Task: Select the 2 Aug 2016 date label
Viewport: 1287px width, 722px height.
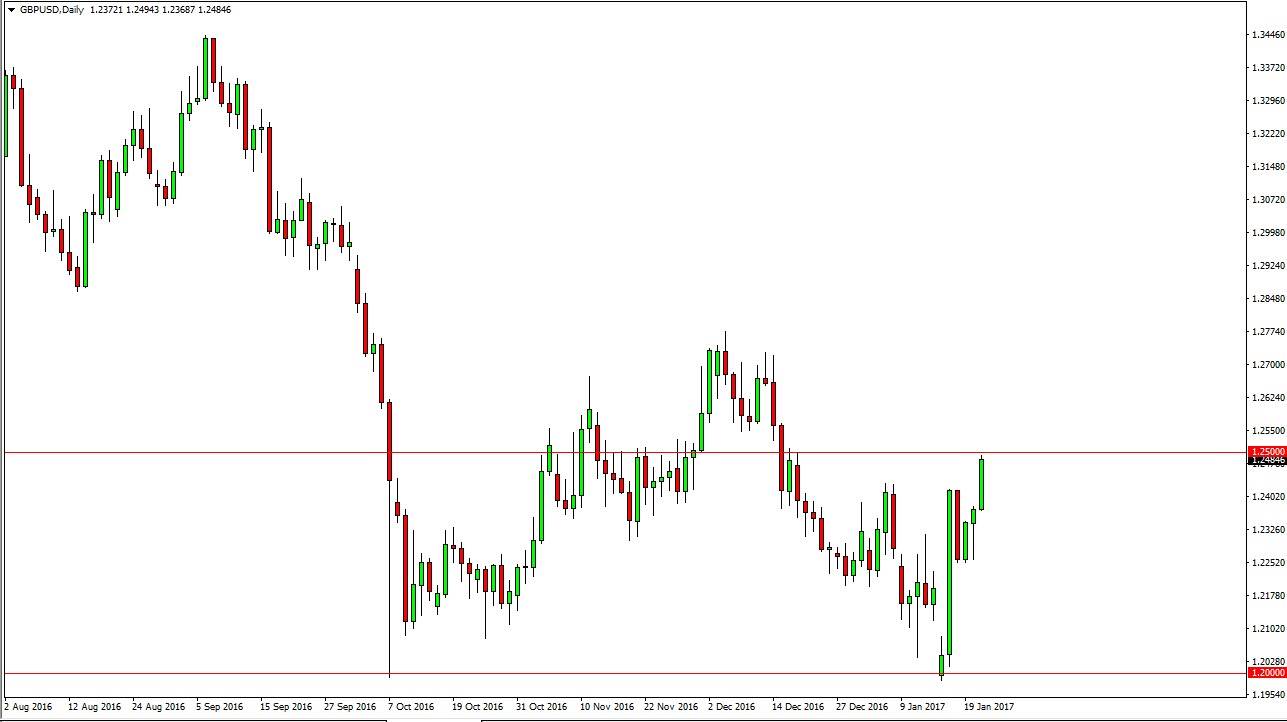Action: pyautogui.click(x=28, y=705)
